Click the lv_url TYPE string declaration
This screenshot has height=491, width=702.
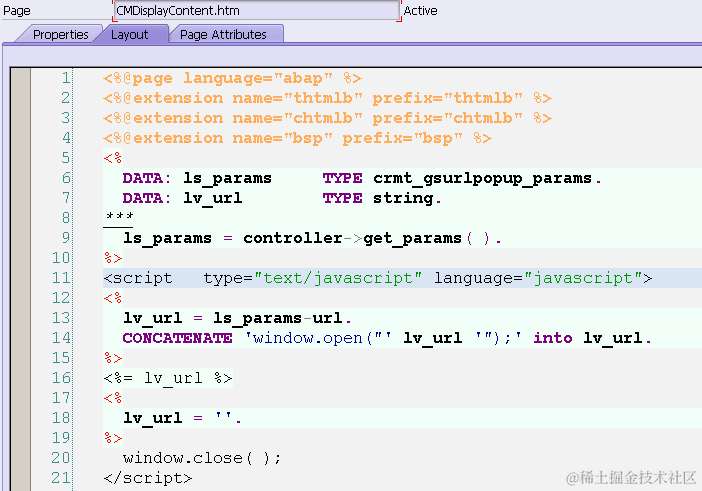tap(282, 198)
